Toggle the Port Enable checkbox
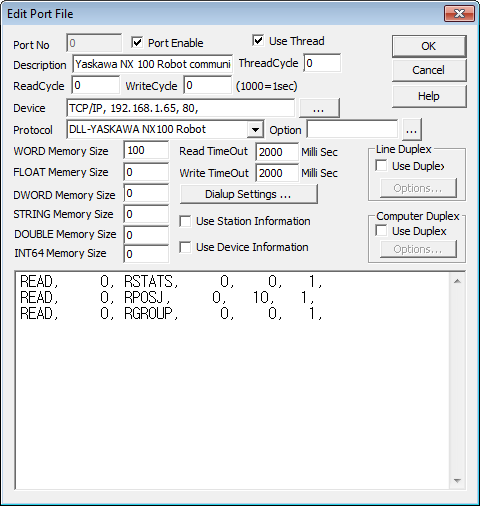Viewport: 480px width, 506px height. tap(137, 42)
